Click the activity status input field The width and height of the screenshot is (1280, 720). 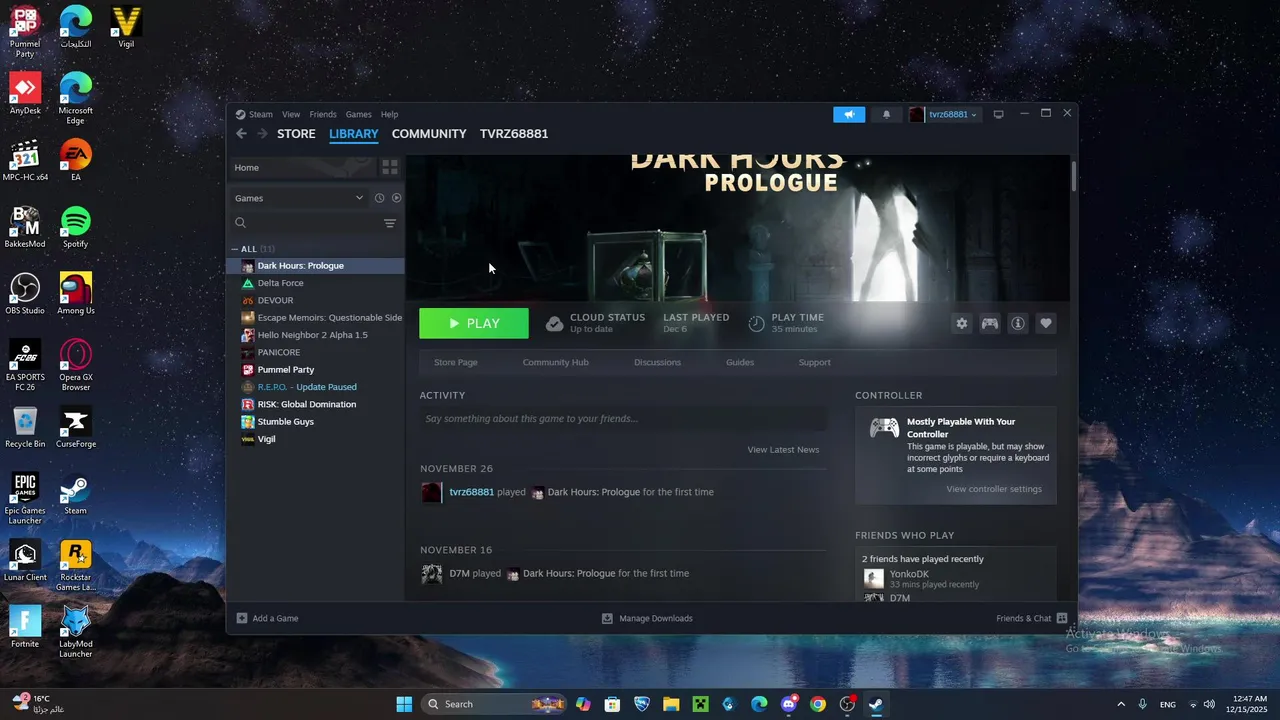623,419
